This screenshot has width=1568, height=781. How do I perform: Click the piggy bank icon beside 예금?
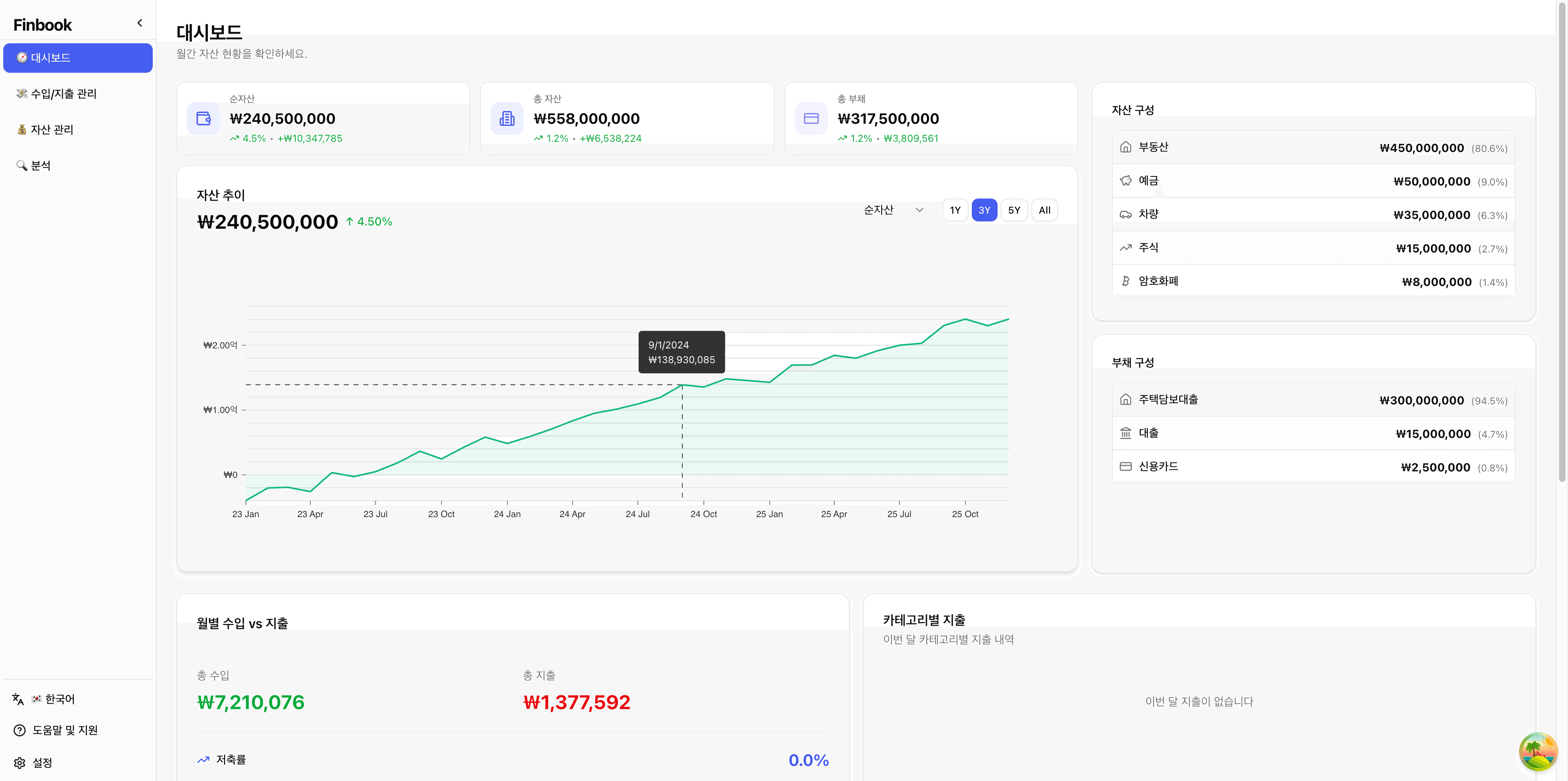click(1125, 181)
